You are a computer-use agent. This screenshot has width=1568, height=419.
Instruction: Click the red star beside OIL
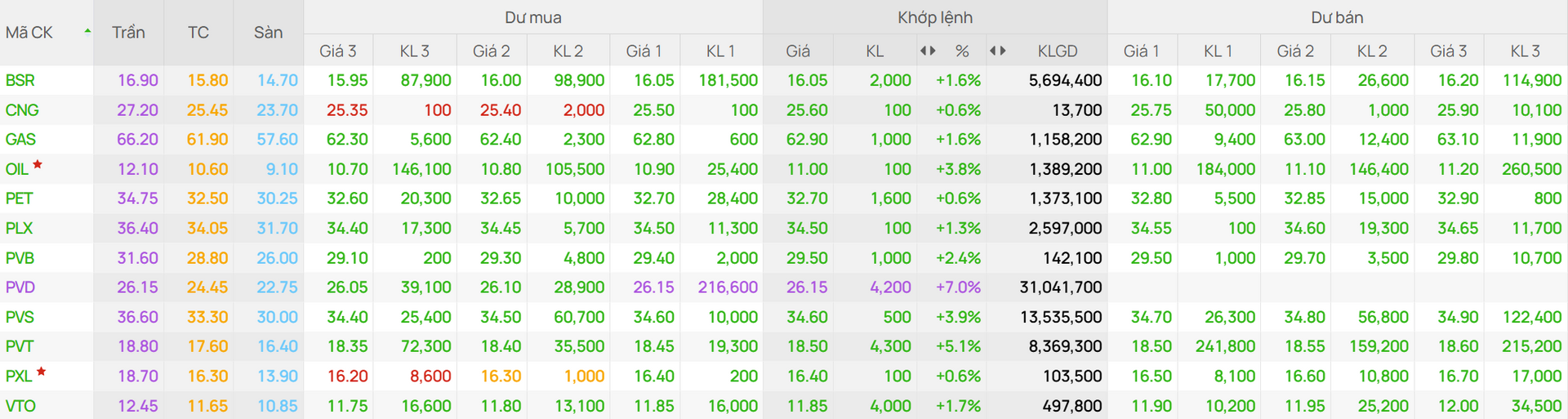[38, 165]
